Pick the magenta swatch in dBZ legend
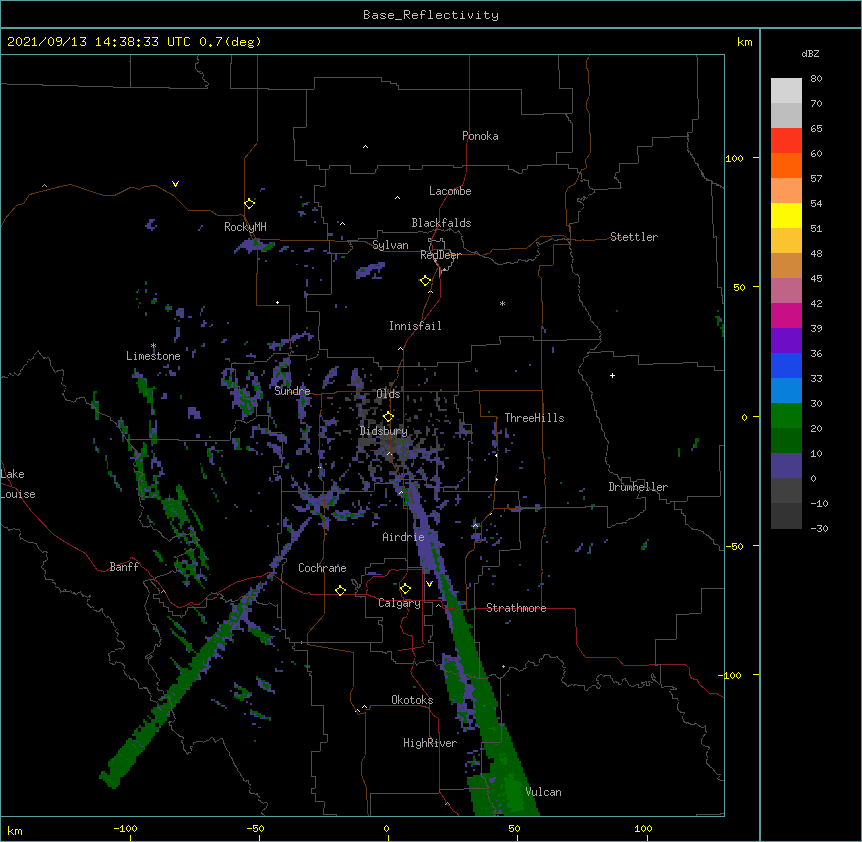The width and height of the screenshot is (862, 842). click(x=786, y=315)
